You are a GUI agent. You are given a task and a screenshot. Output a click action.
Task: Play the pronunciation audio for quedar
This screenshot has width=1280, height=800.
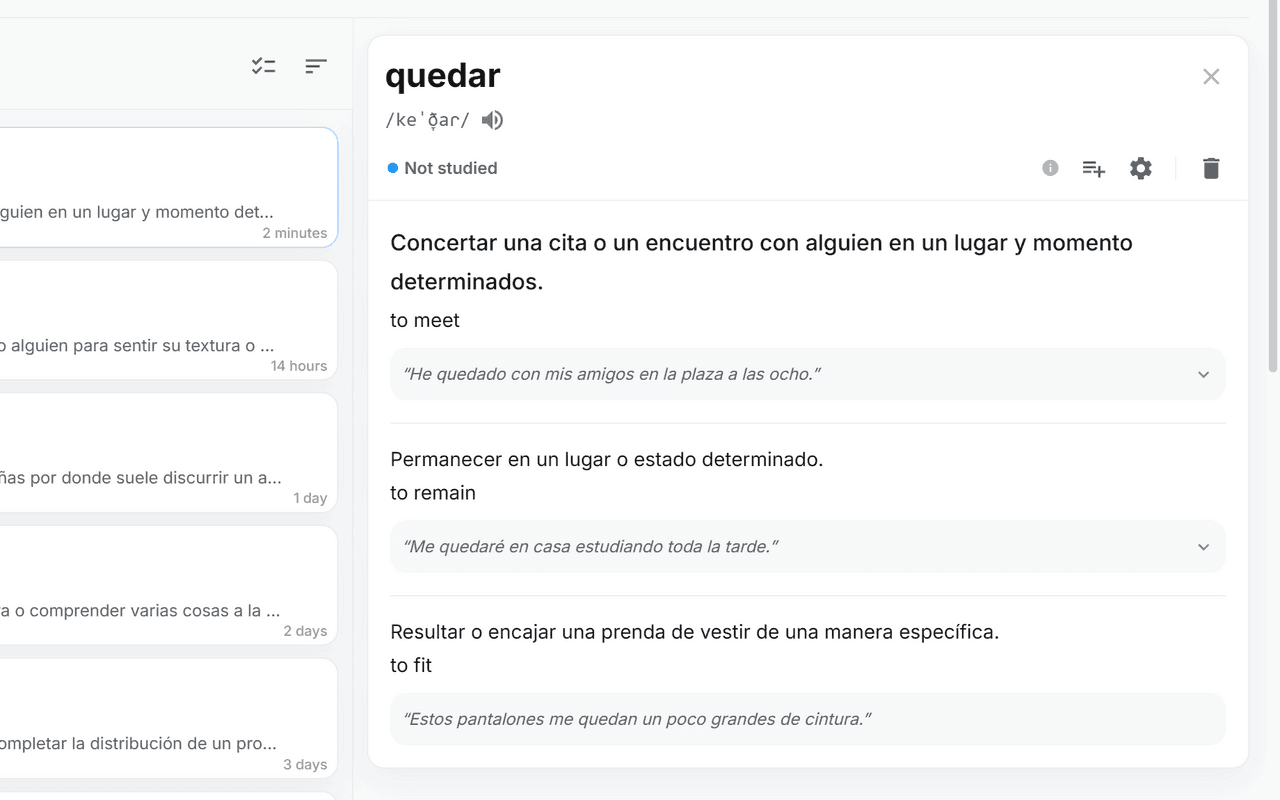tap(492, 121)
